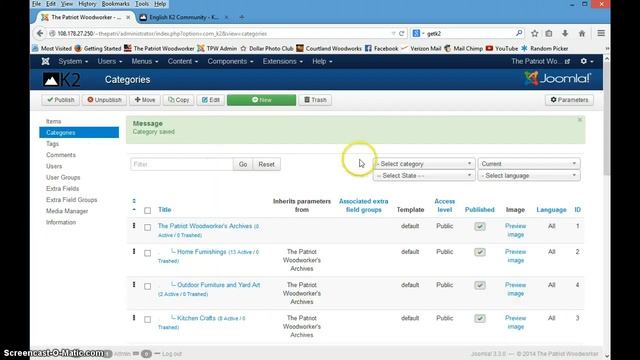The image size is (640, 360).
Task: Open the Firefox hamburger menu
Action: (x=601, y=33)
